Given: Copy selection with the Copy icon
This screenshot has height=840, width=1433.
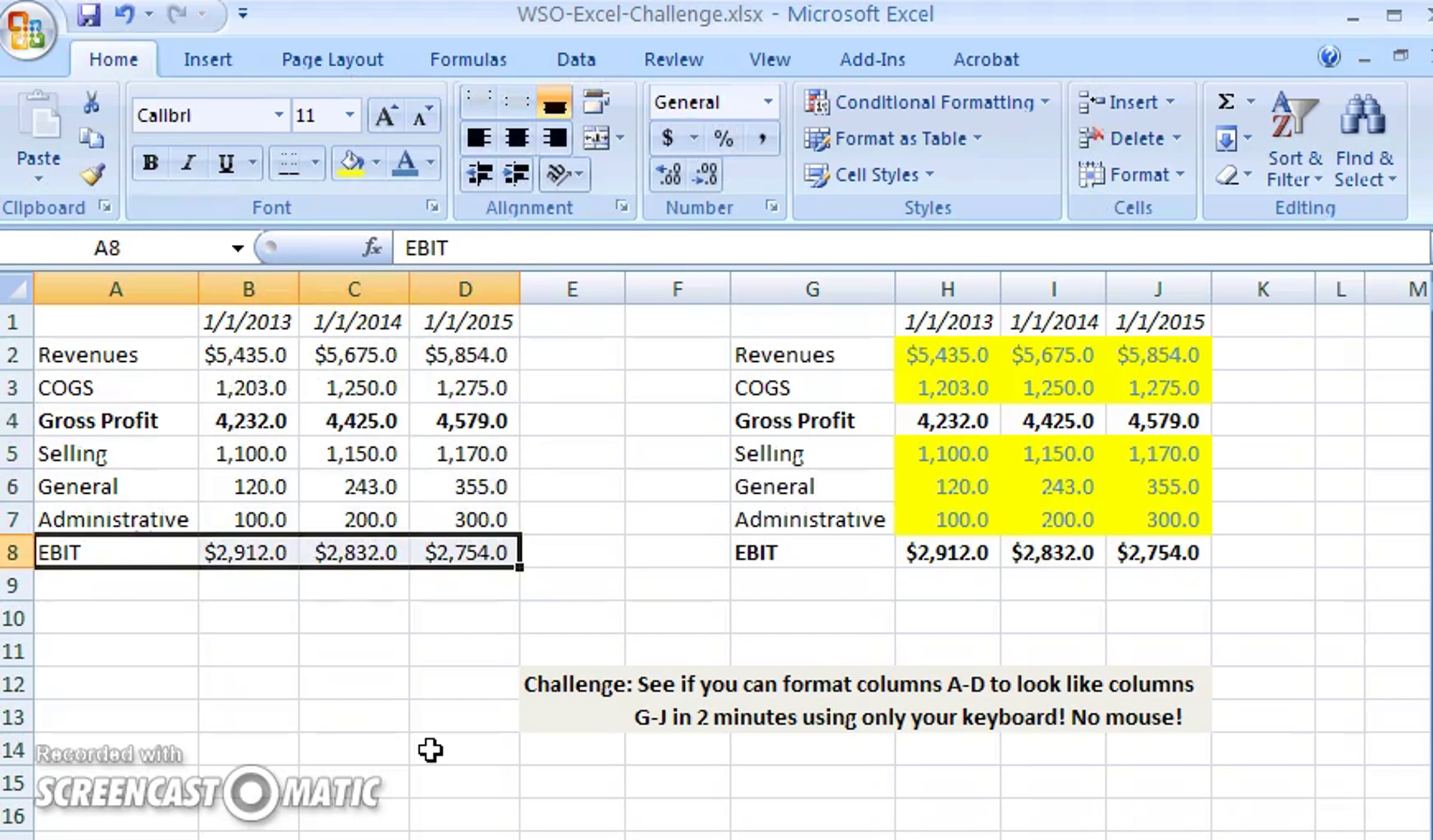Looking at the screenshot, I should tap(91, 139).
